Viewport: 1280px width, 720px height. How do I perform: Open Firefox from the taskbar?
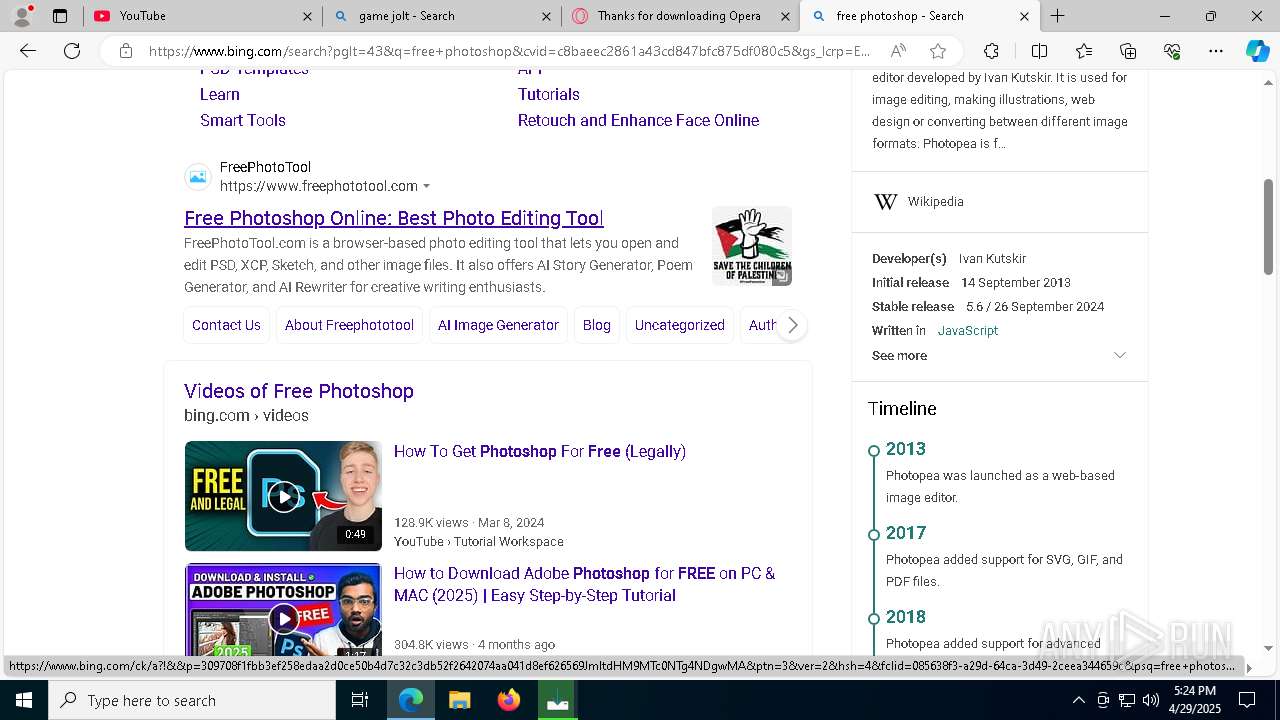509,700
